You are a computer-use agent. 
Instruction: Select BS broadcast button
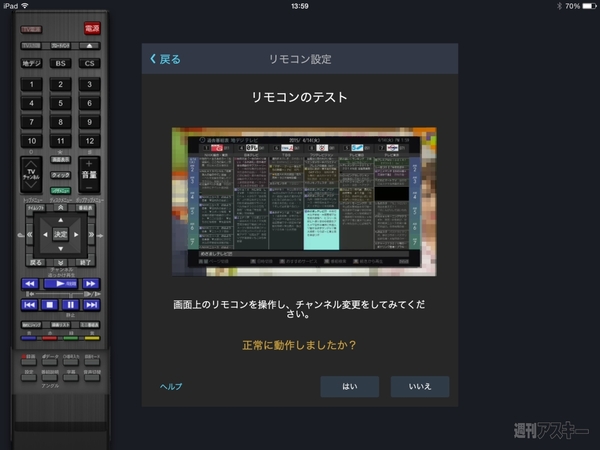click(60, 63)
